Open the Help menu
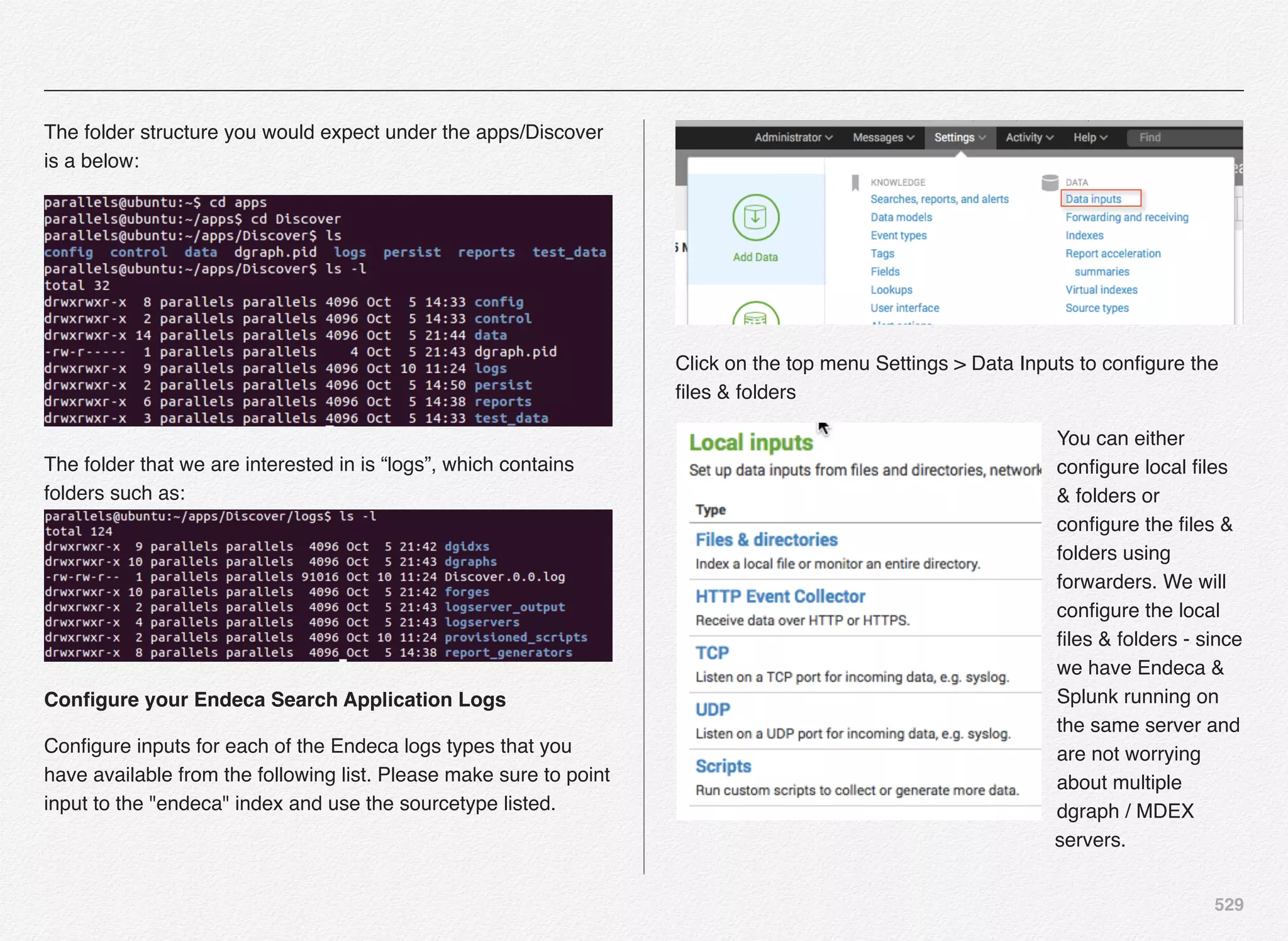This screenshot has height=941, width=1288. click(1090, 137)
